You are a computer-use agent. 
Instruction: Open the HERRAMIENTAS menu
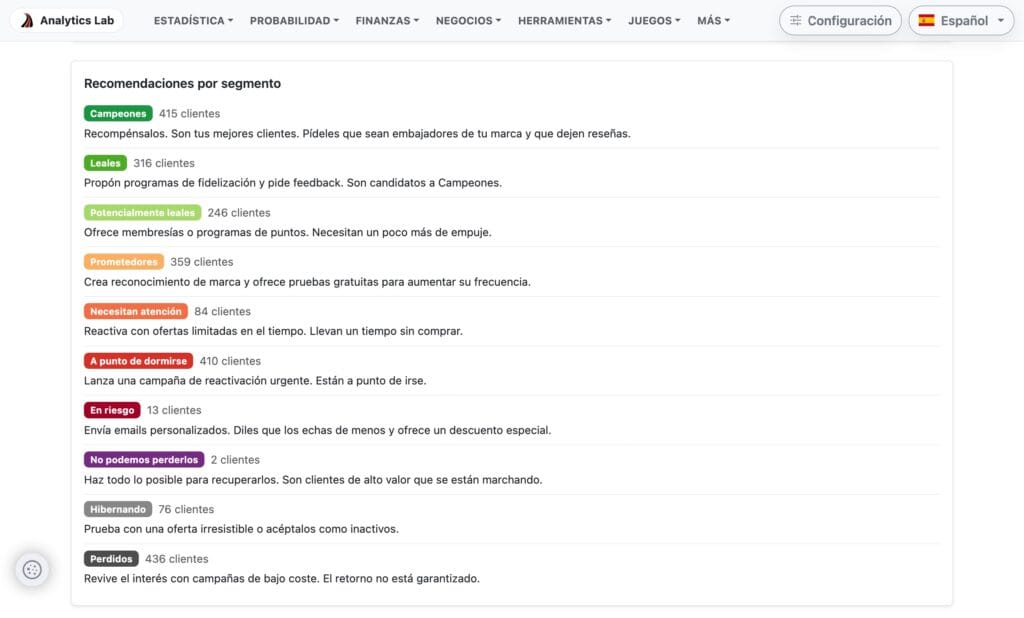(x=564, y=20)
